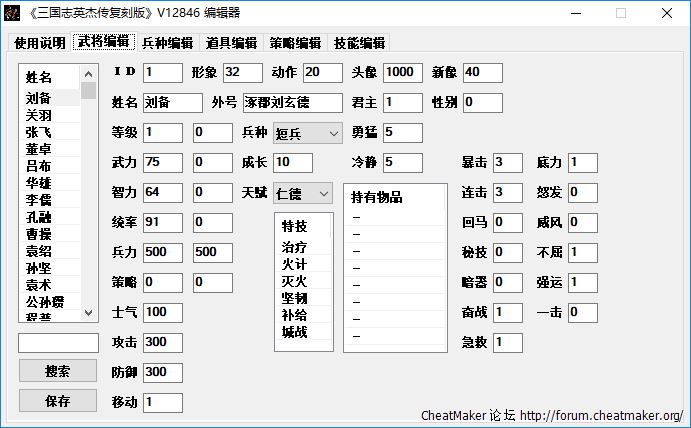Focus the search text box above 搜索
The image size is (691, 428).
coord(58,343)
